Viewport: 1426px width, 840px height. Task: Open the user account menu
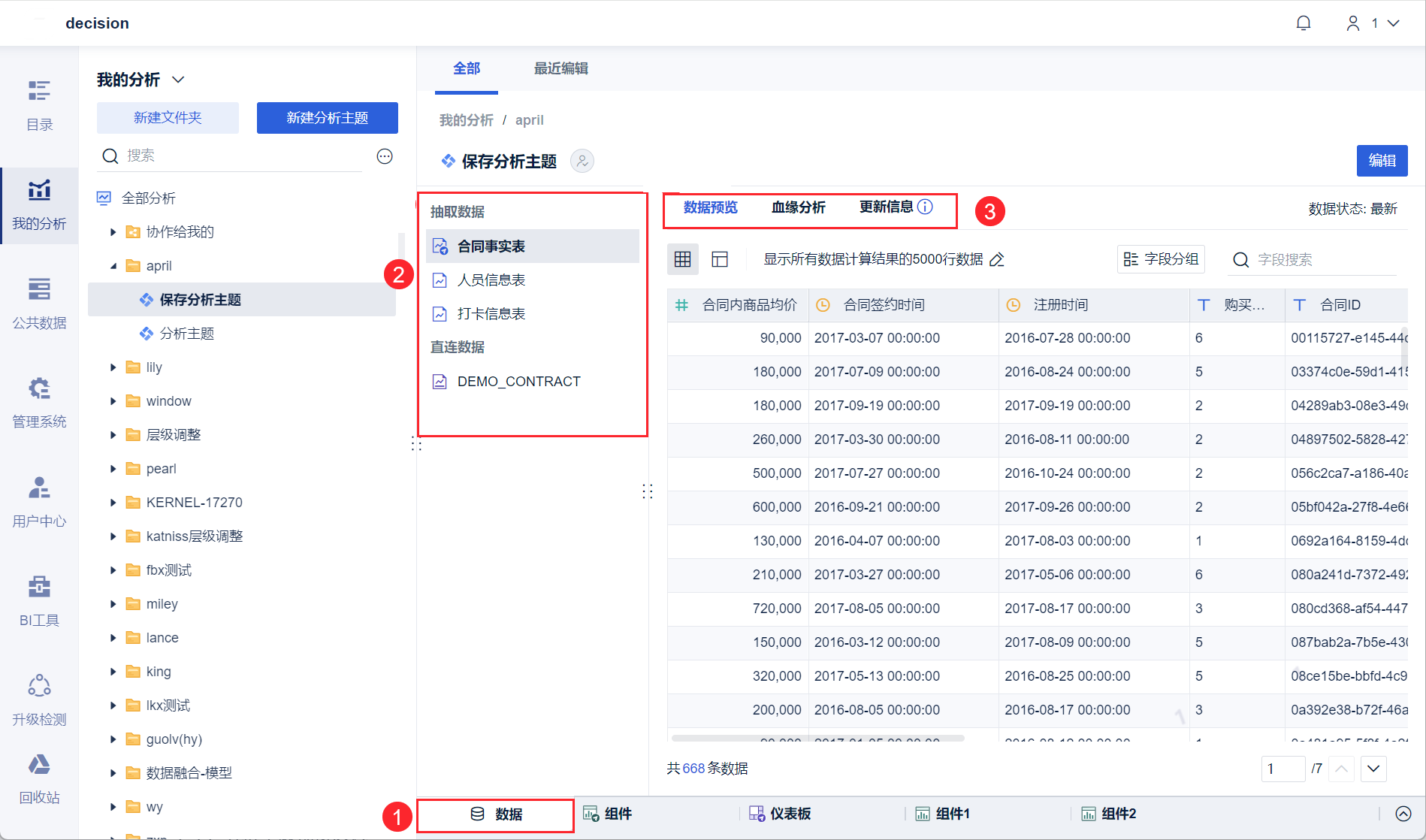click(1373, 23)
